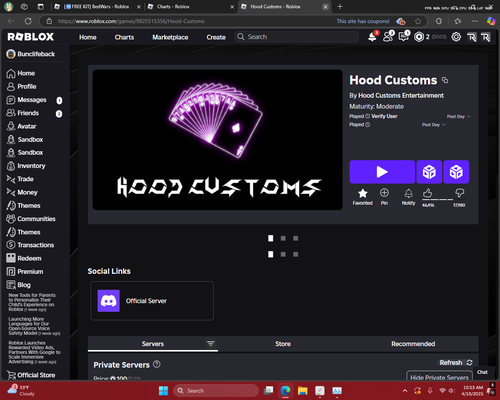Click the purple Play button
Screen dimensions: 500x400
[x=382, y=172]
